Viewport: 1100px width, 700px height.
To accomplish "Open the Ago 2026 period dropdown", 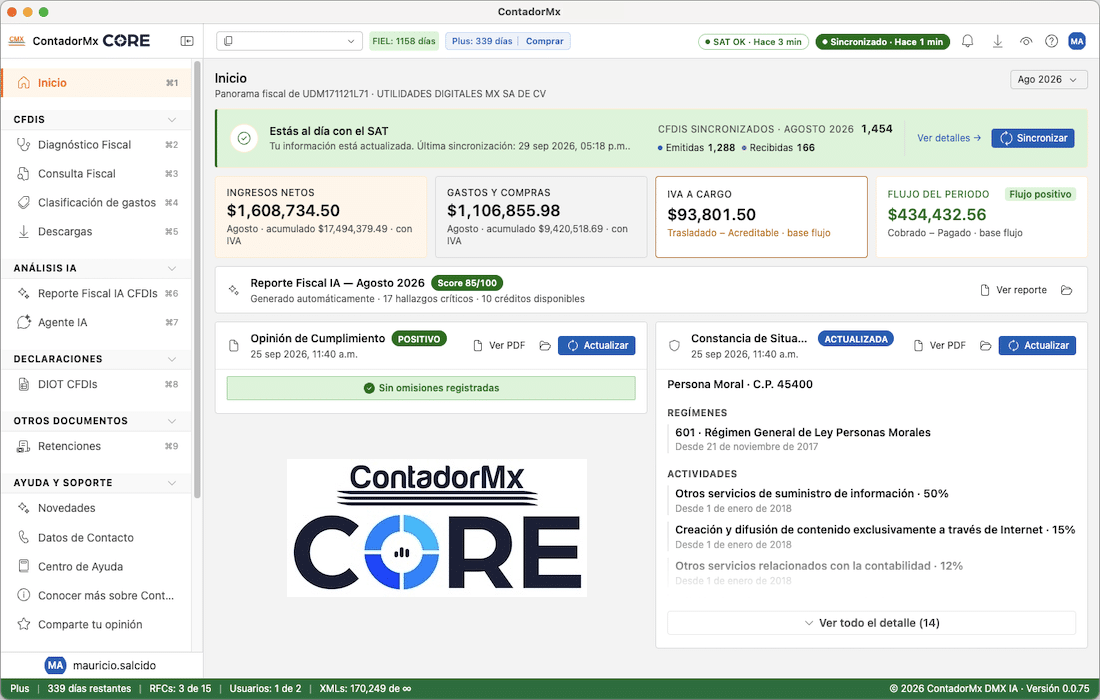I will click(x=1048, y=80).
